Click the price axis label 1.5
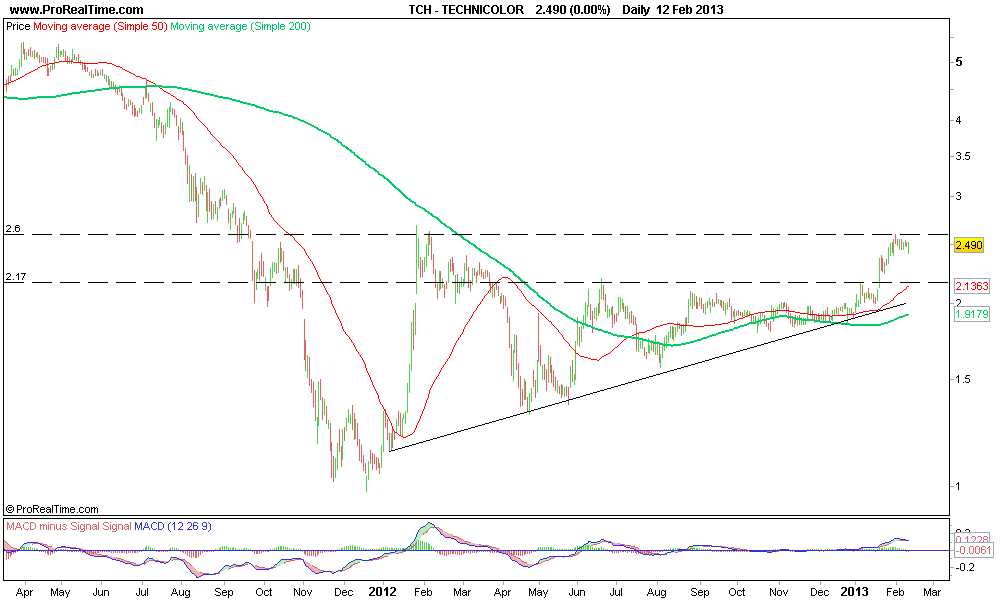The height and width of the screenshot is (600, 1000). click(x=962, y=379)
